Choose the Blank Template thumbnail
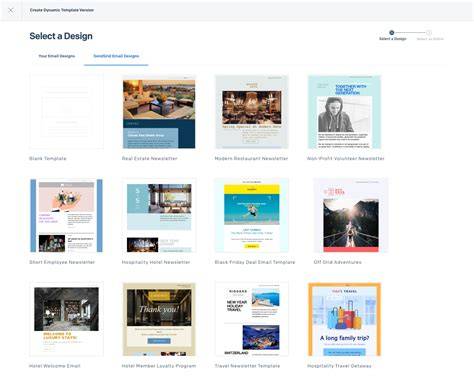This screenshot has width=474, height=382. click(66, 112)
